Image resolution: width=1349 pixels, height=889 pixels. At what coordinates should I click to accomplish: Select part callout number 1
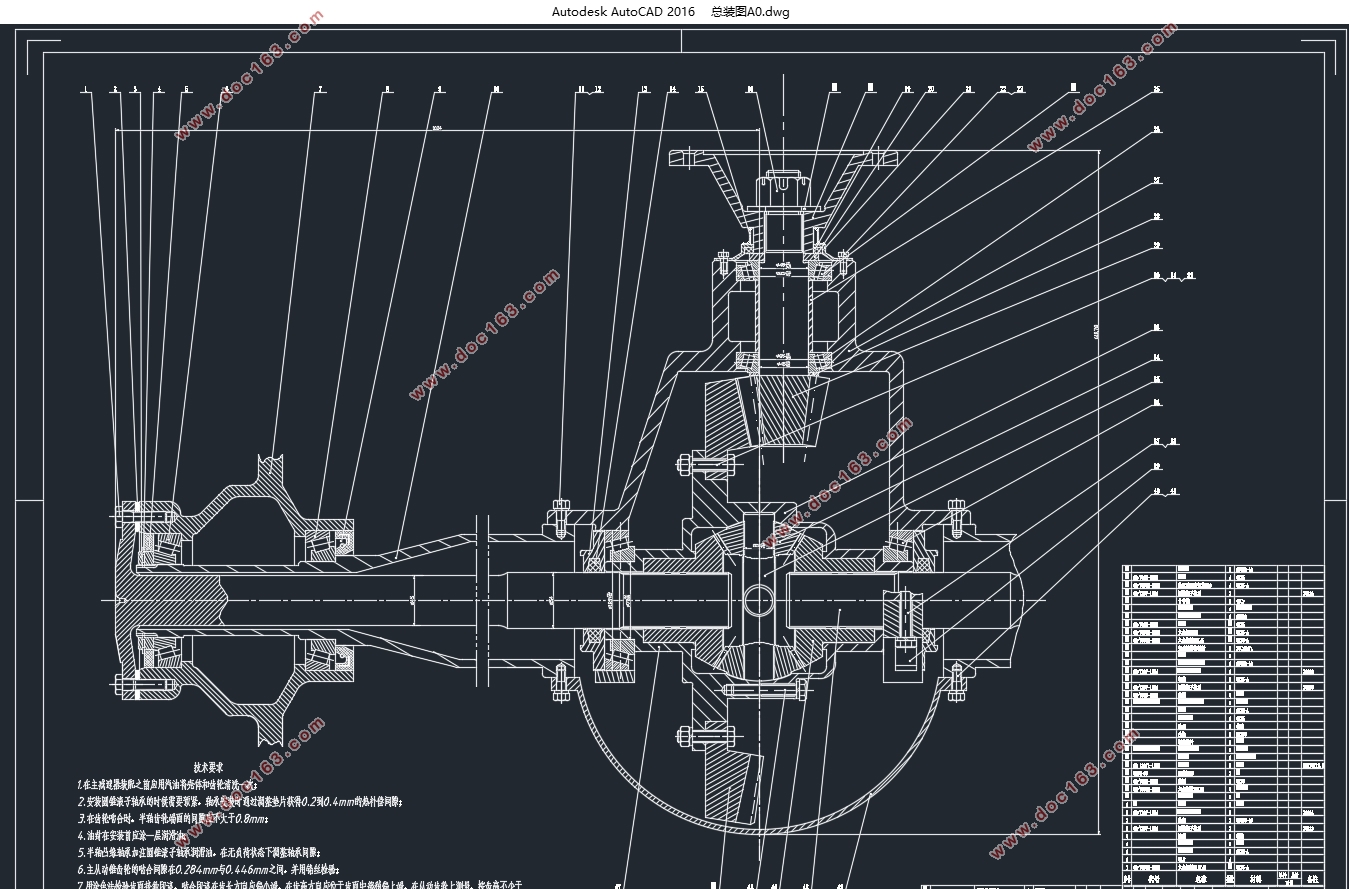[x=86, y=90]
